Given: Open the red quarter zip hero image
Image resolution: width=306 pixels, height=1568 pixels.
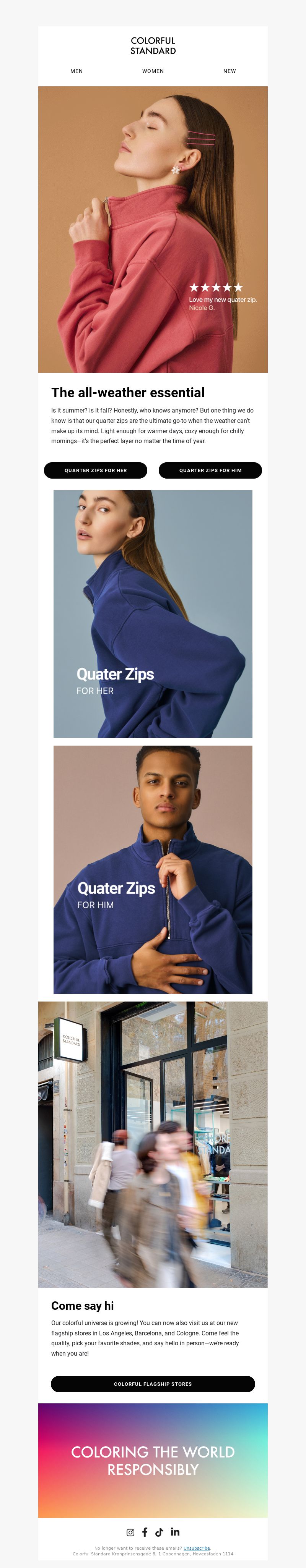Looking at the screenshot, I should coord(153,230).
